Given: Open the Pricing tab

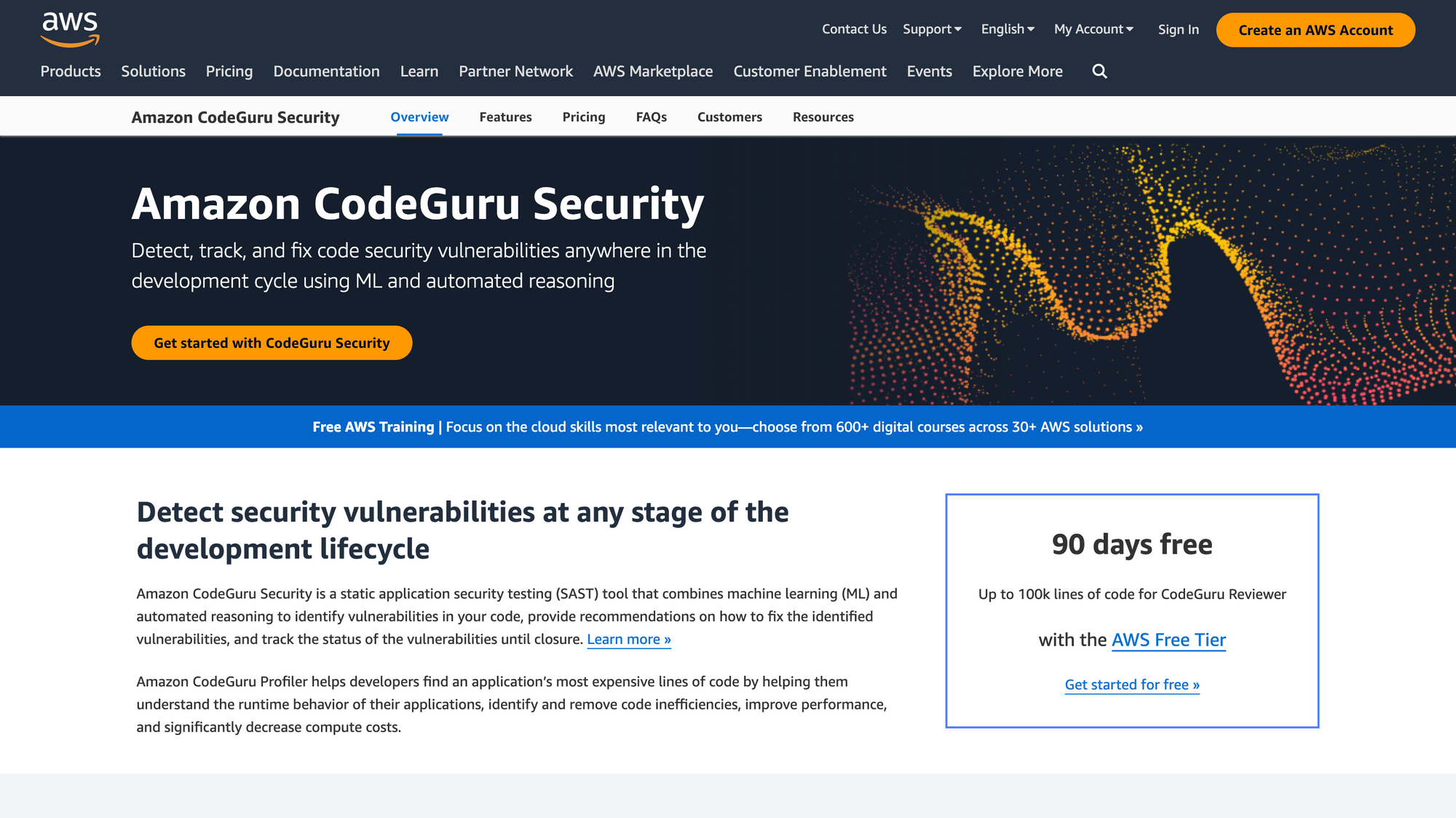Looking at the screenshot, I should tap(582, 116).
